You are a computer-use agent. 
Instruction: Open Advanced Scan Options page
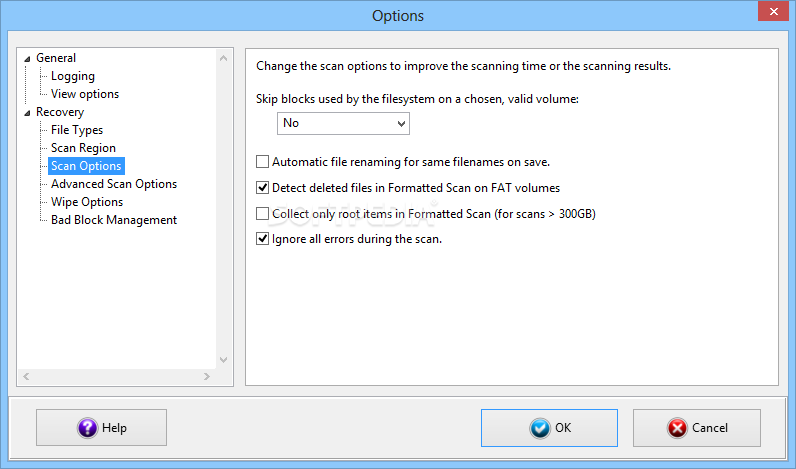(114, 184)
